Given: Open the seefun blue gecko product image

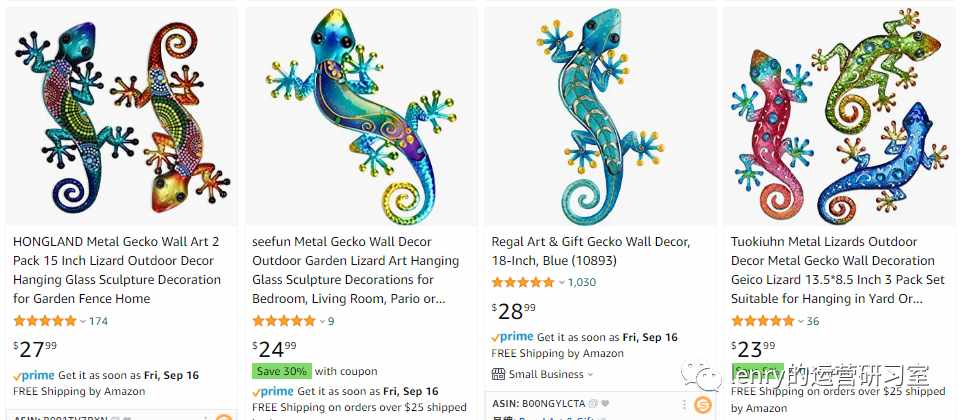Looking at the screenshot, I should click(361, 116).
